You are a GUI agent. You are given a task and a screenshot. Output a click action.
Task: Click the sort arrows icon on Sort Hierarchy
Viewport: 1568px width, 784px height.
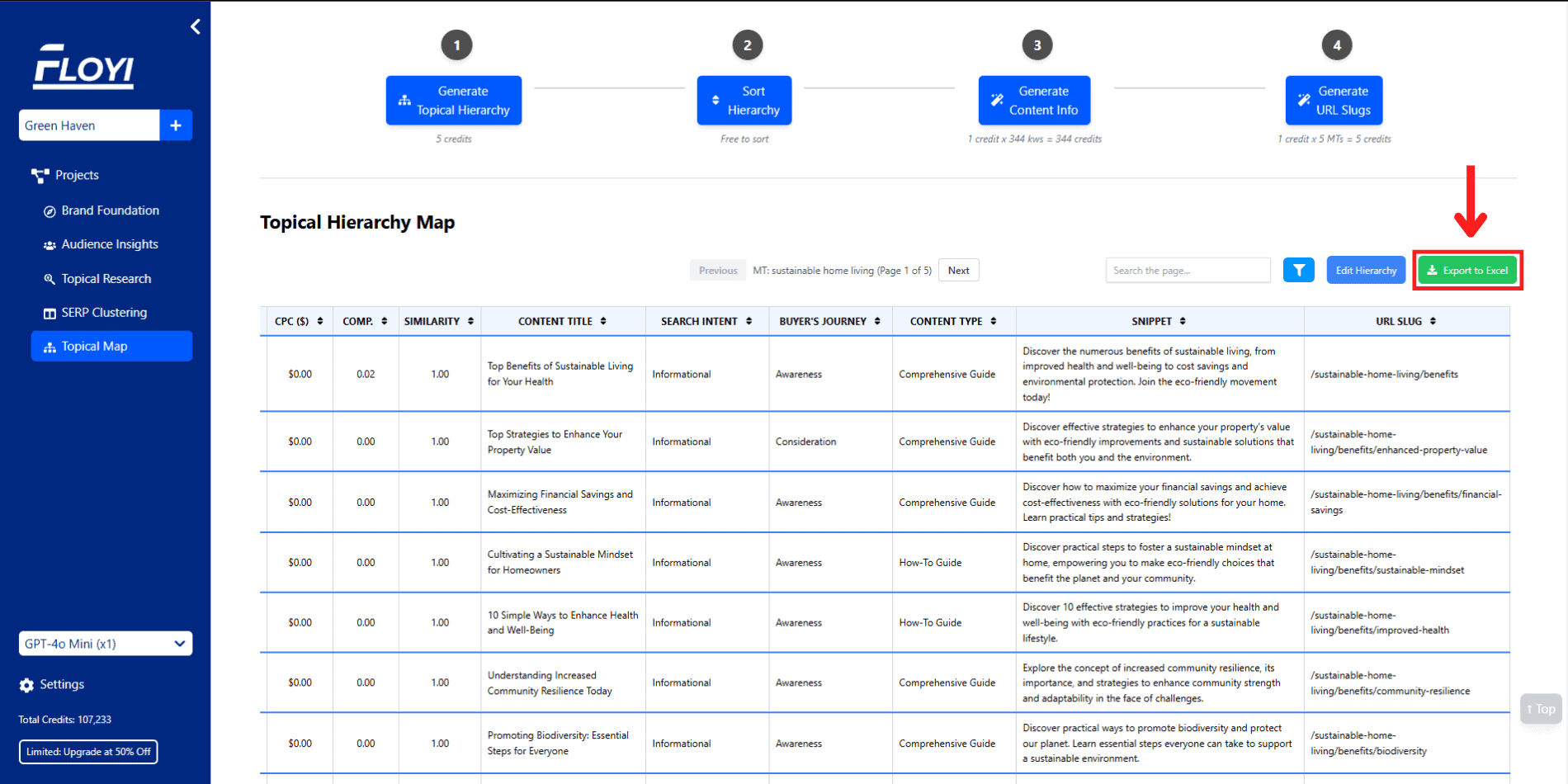716,100
